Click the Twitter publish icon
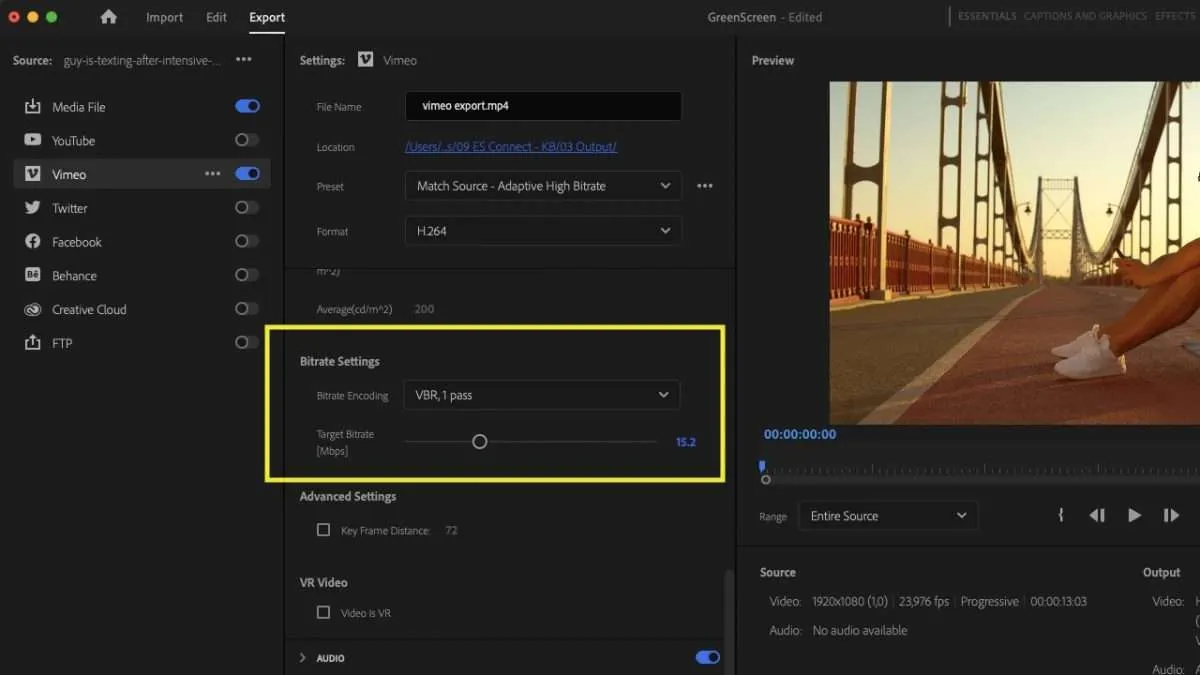1200x675 pixels. click(x=33, y=207)
